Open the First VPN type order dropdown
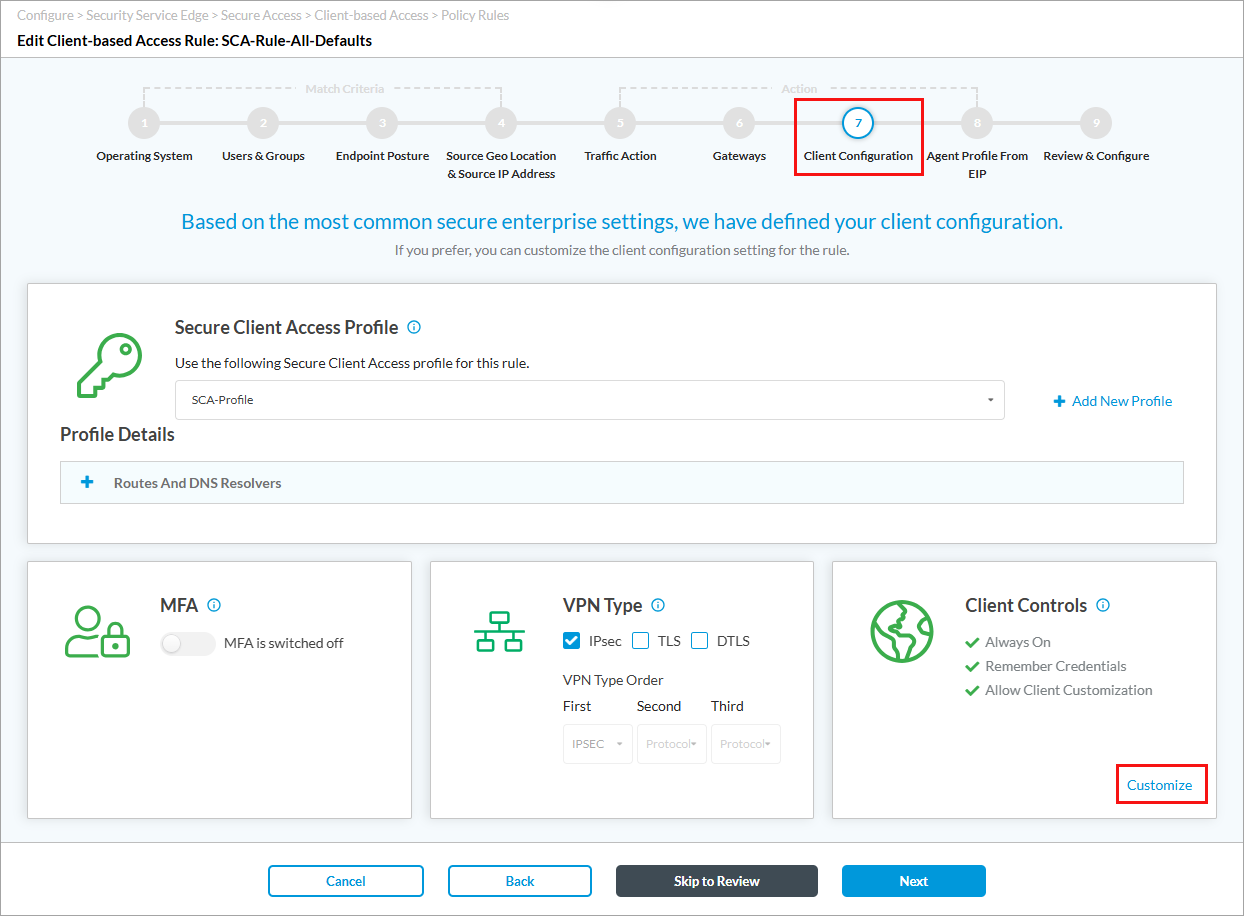Image resolution: width=1244 pixels, height=916 pixels. [597, 744]
